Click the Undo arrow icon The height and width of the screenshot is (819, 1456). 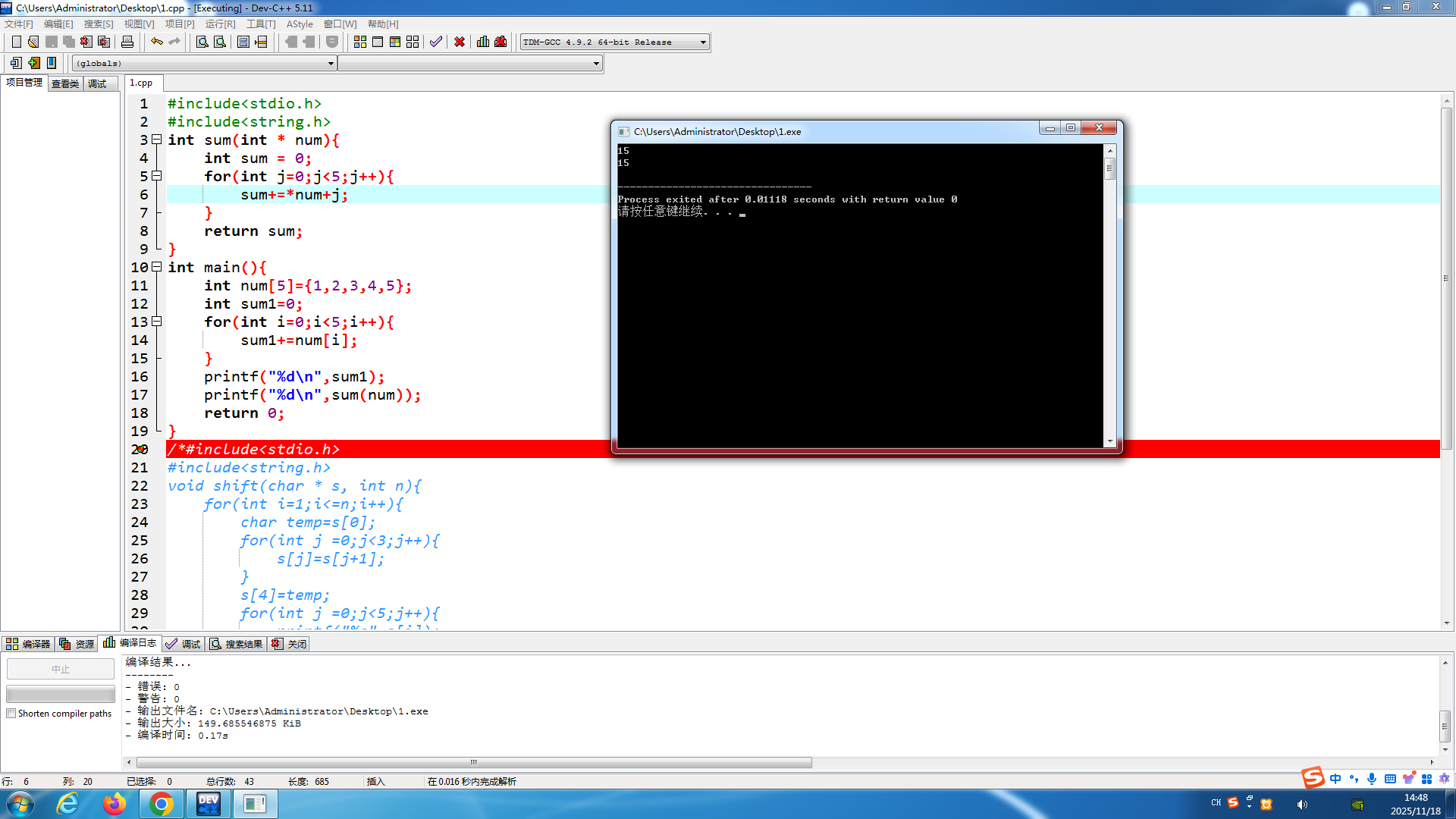click(157, 42)
